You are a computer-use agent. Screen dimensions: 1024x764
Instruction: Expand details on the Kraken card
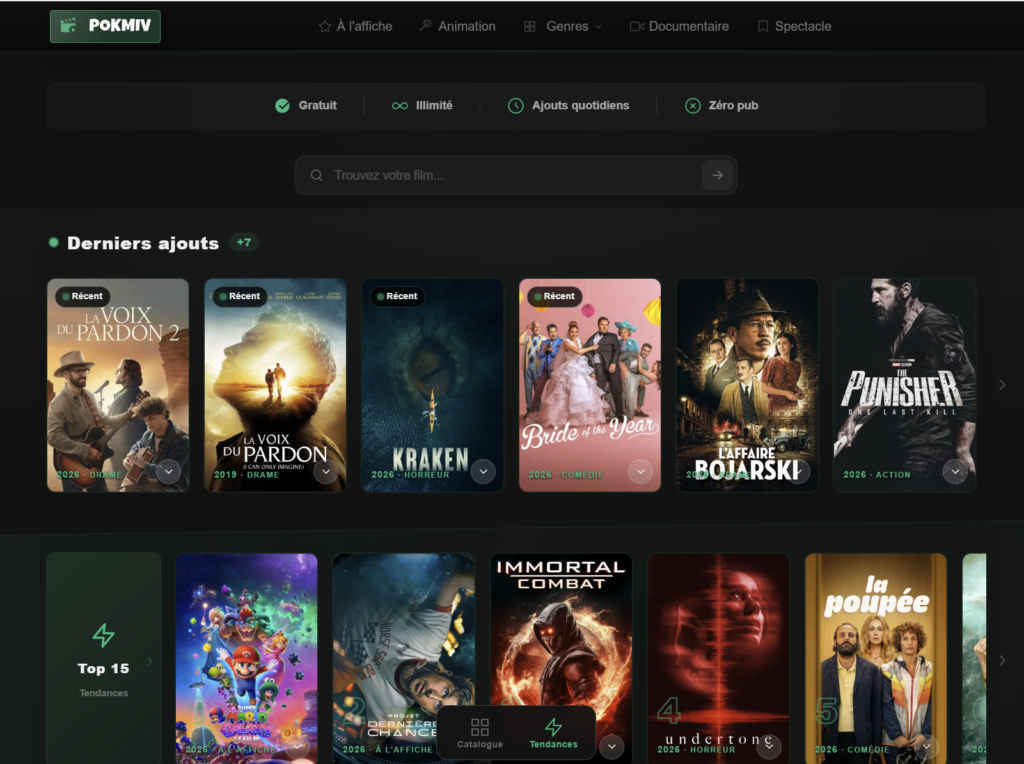483,471
